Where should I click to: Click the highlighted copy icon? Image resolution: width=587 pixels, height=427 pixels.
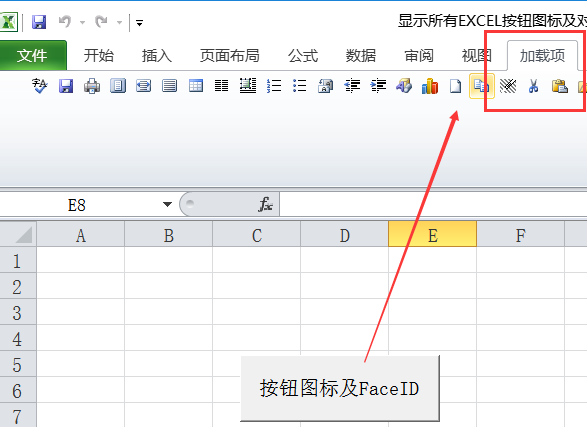coord(481,86)
